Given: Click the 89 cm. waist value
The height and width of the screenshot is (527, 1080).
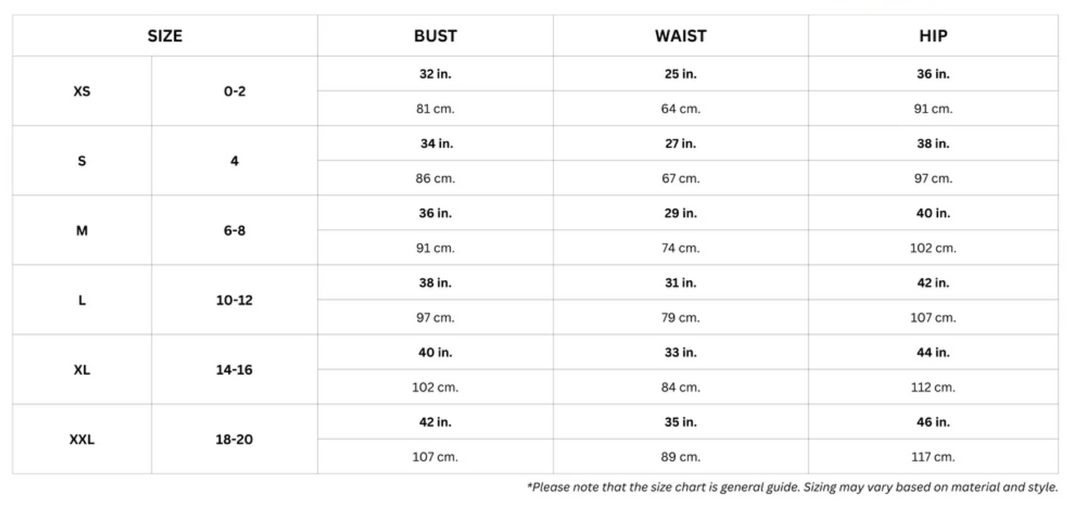Looking at the screenshot, I should (x=680, y=456).
